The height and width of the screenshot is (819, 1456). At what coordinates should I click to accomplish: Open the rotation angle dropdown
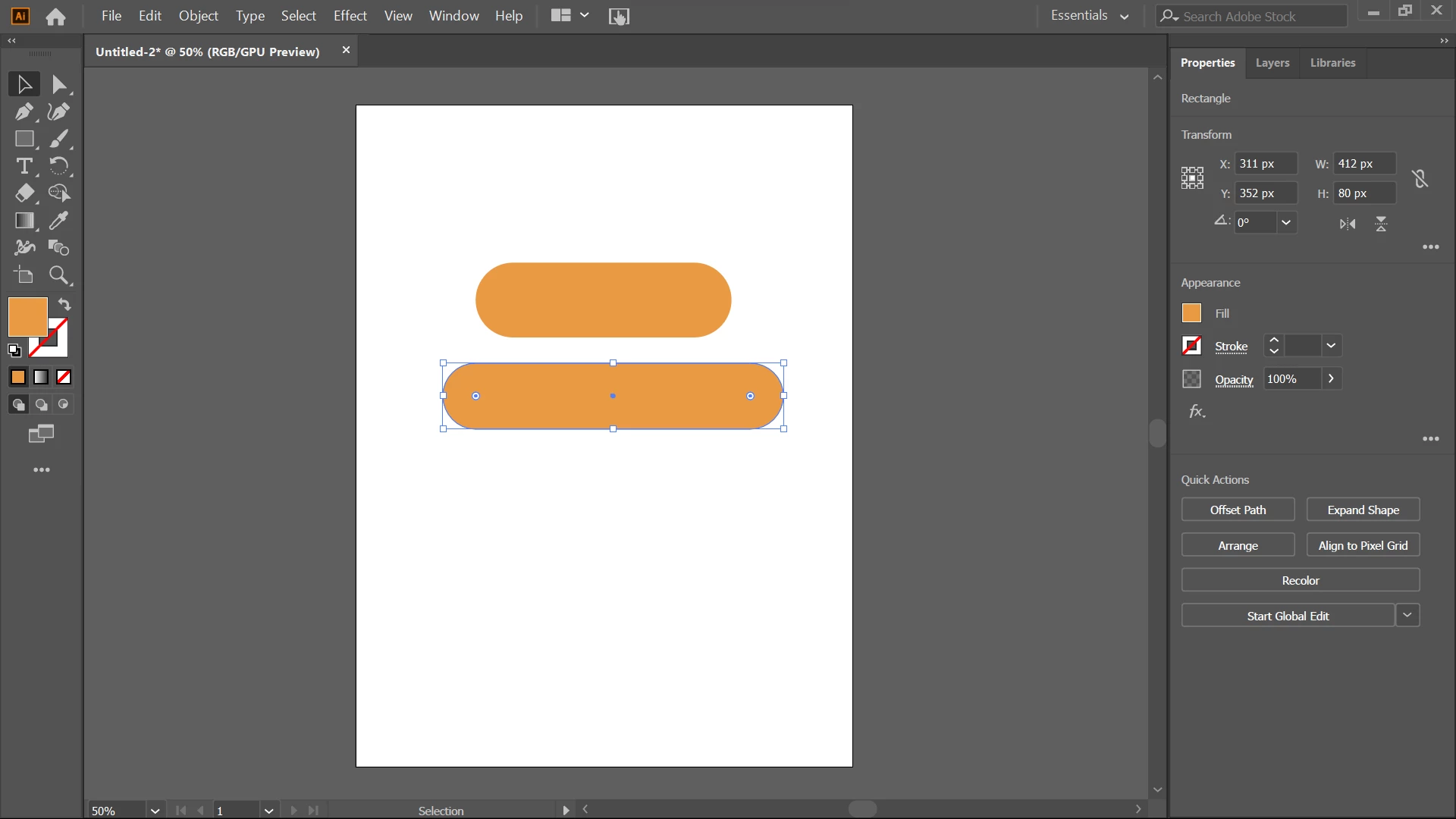point(1286,223)
